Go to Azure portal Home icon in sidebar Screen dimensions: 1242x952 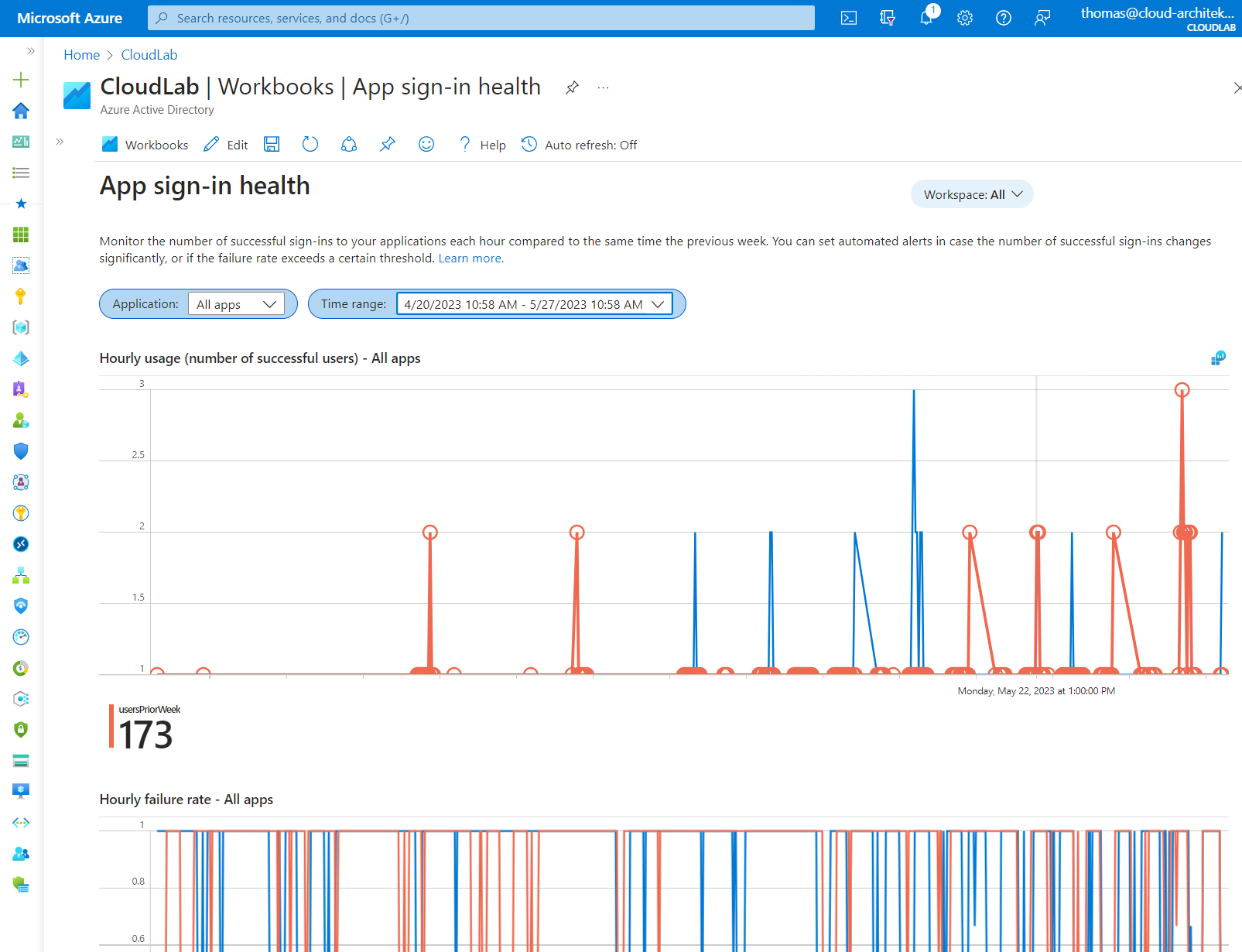click(21, 111)
